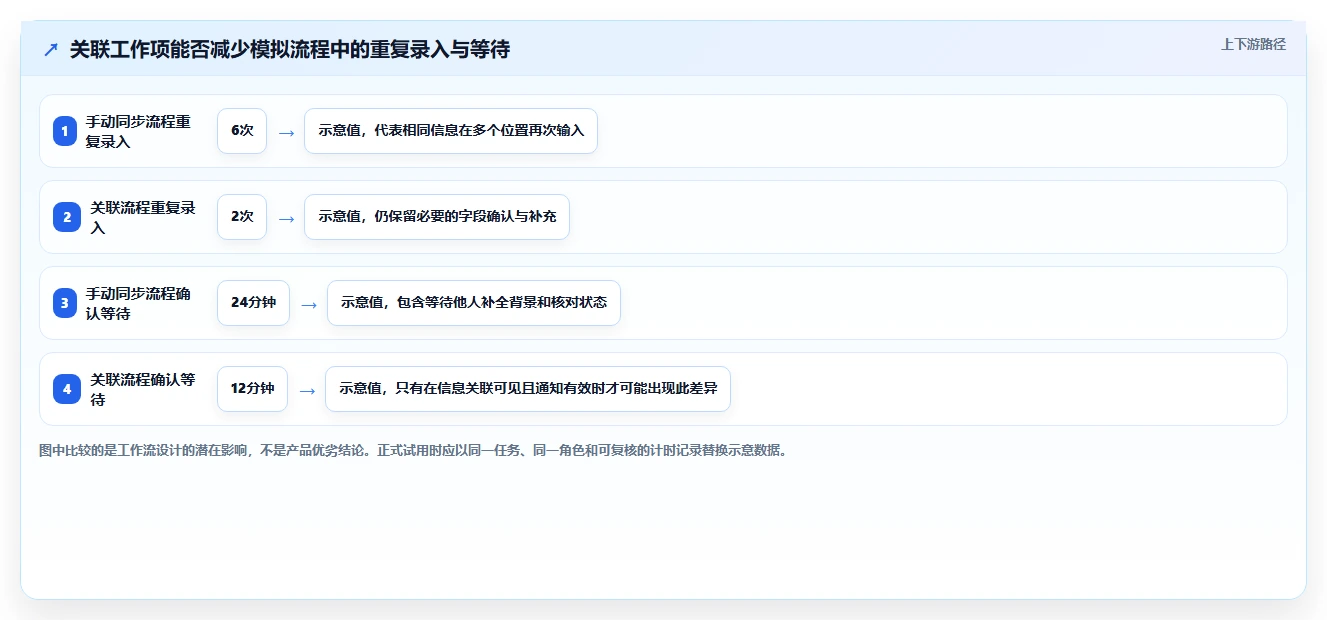The image size is (1327, 620).
Task: Click step number badge 1
Action: point(65,131)
